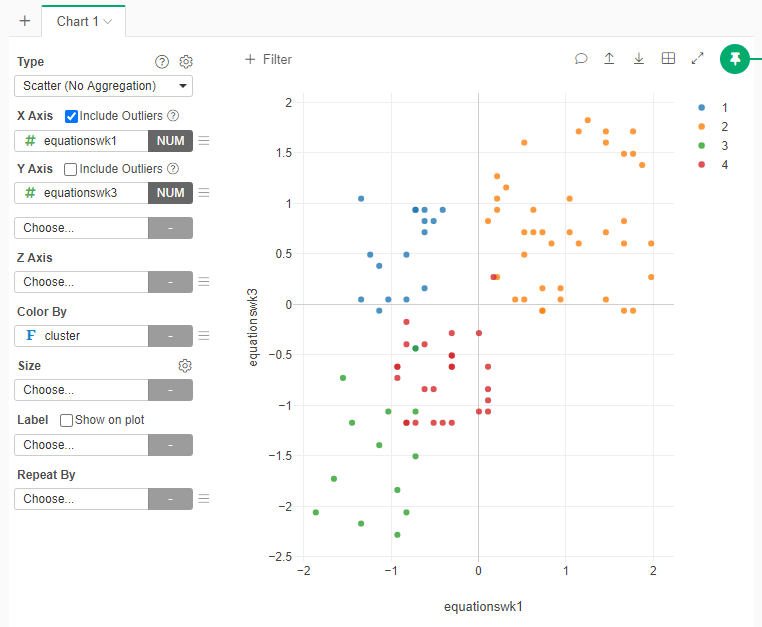
Task: Enable Y Axis Include Outliers checkbox
Action: [71, 169]
